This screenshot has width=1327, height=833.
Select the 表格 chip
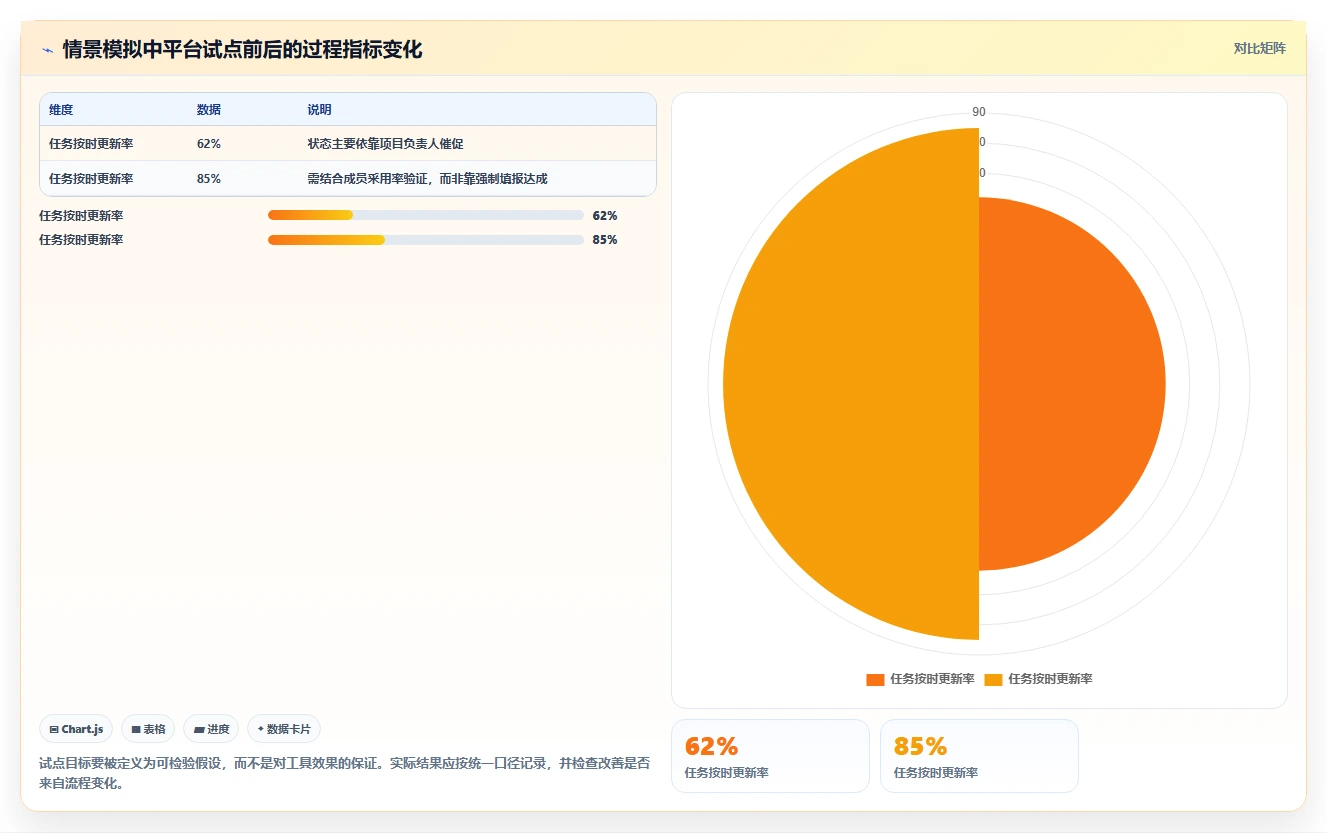[x=148, y=729]
